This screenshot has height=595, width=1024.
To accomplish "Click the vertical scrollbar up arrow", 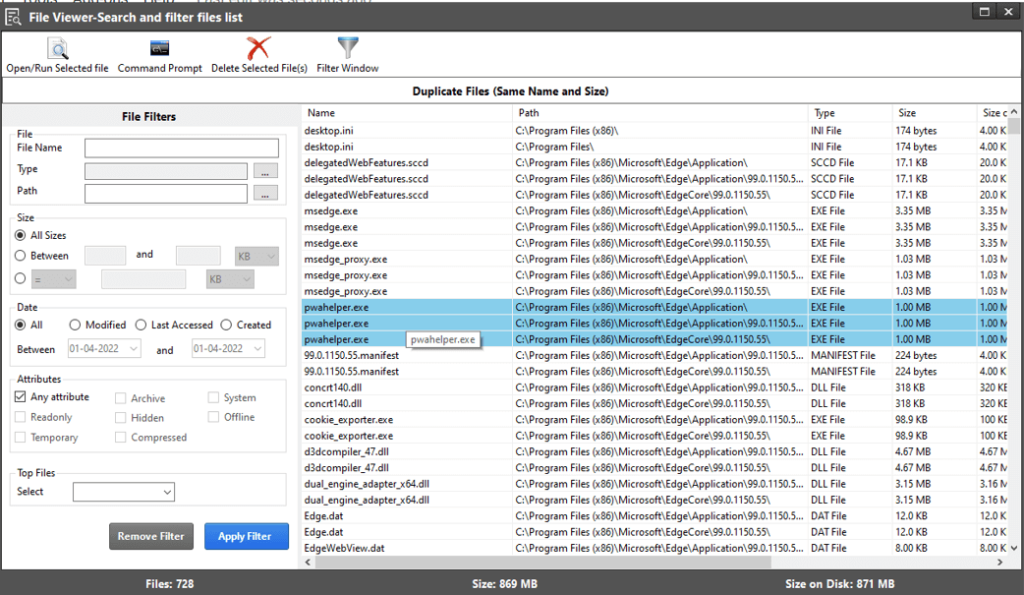I will (1014, 112).
